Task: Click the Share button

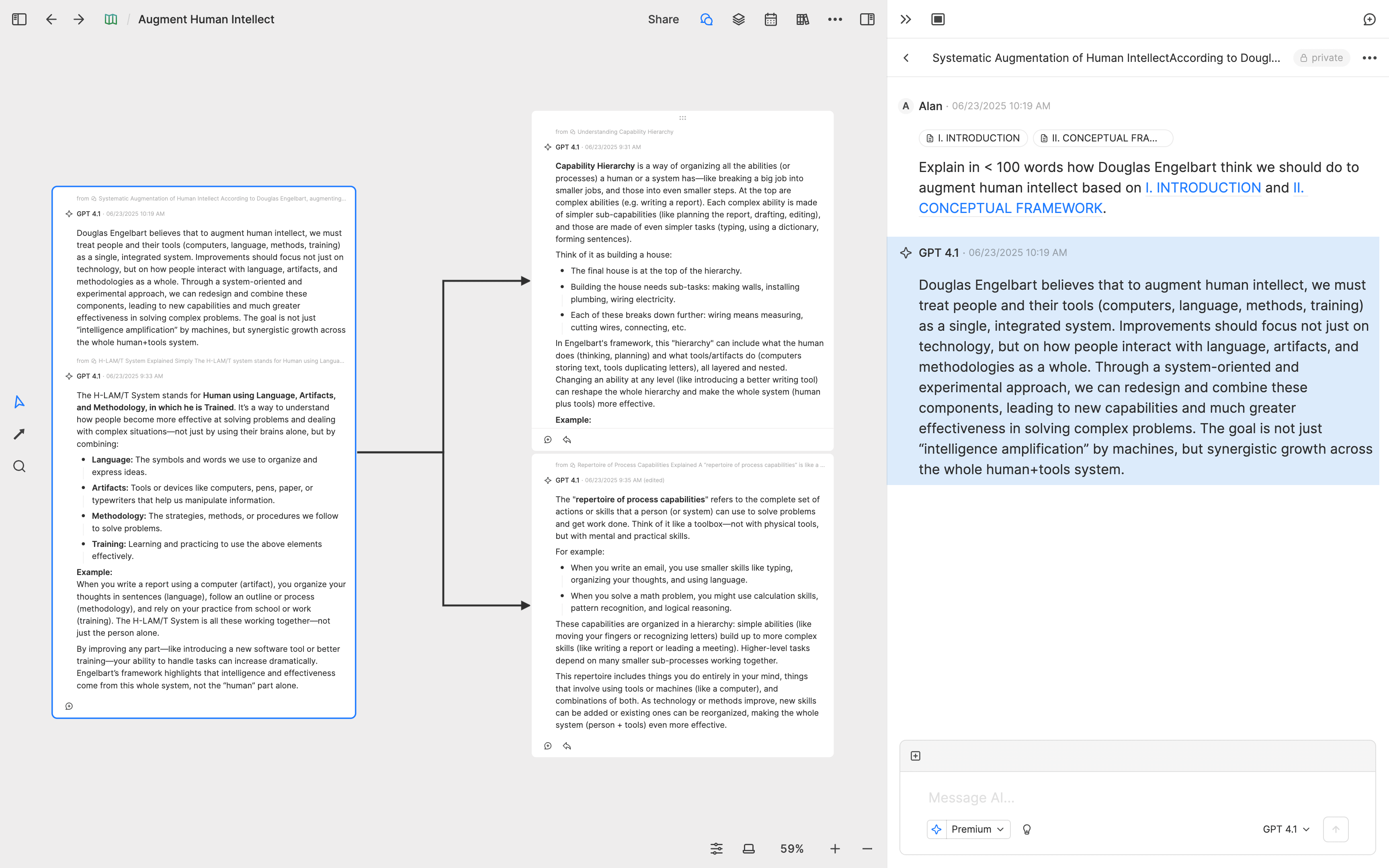Action: point(663,20)
